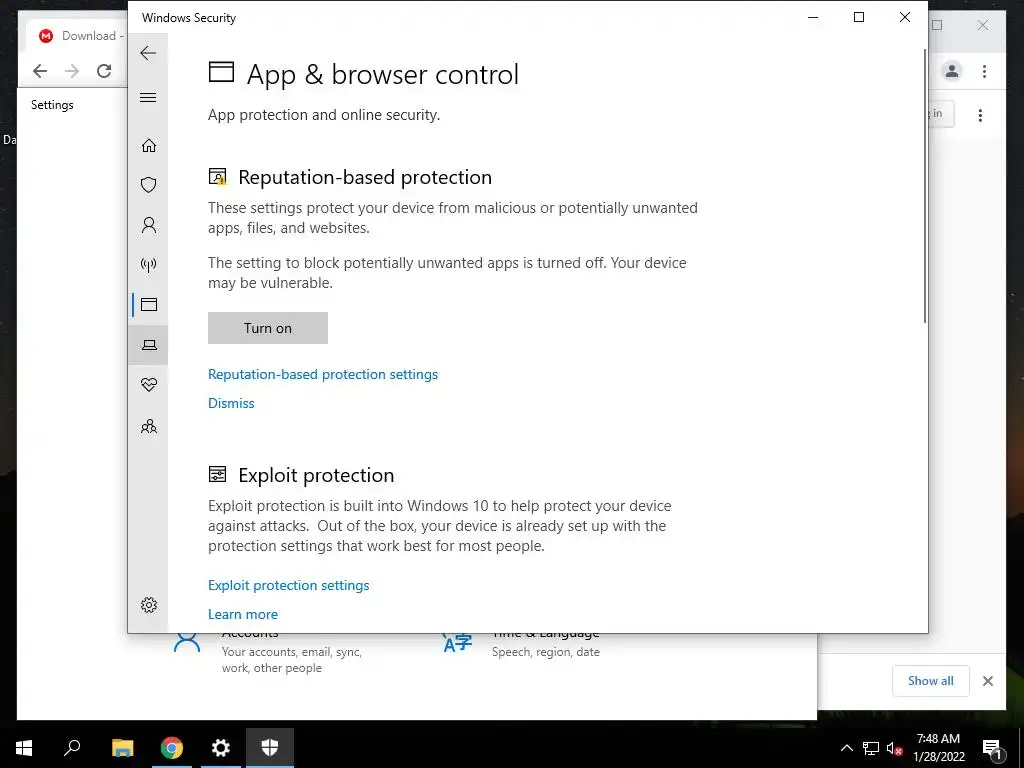Image resolution: width=1024 pixels, height=768 pixels.
Task: Open Chrome three-dot menu
Action: 984,71
